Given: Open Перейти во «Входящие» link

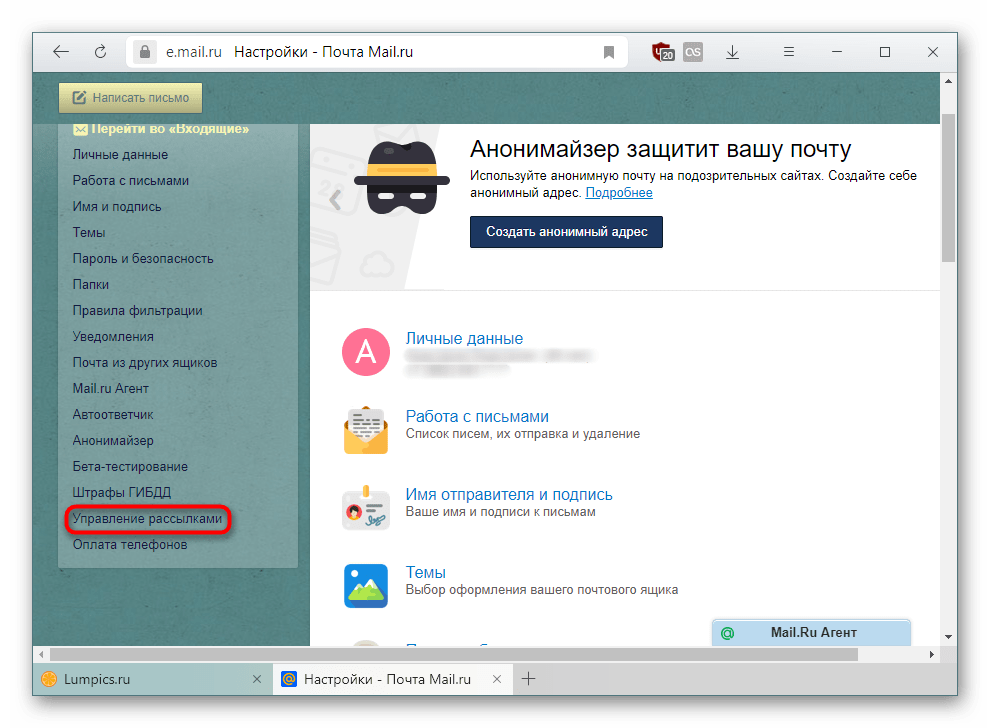Looking at the screenshot, I should coord(161,129).
